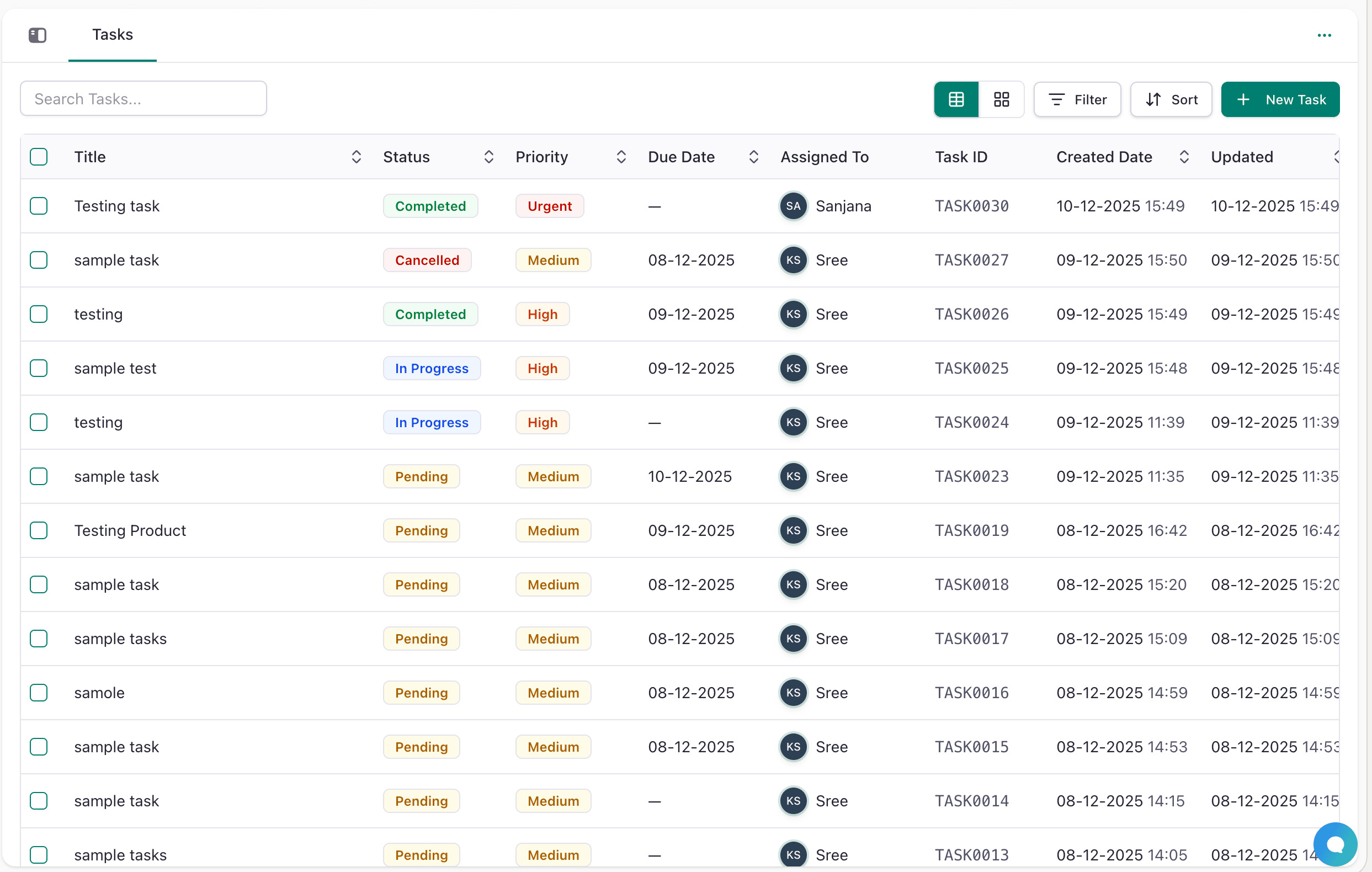1372x872 pixels.
Task: Check the TASK0027 sample task checkbox
Action: (x=39, y=260)
